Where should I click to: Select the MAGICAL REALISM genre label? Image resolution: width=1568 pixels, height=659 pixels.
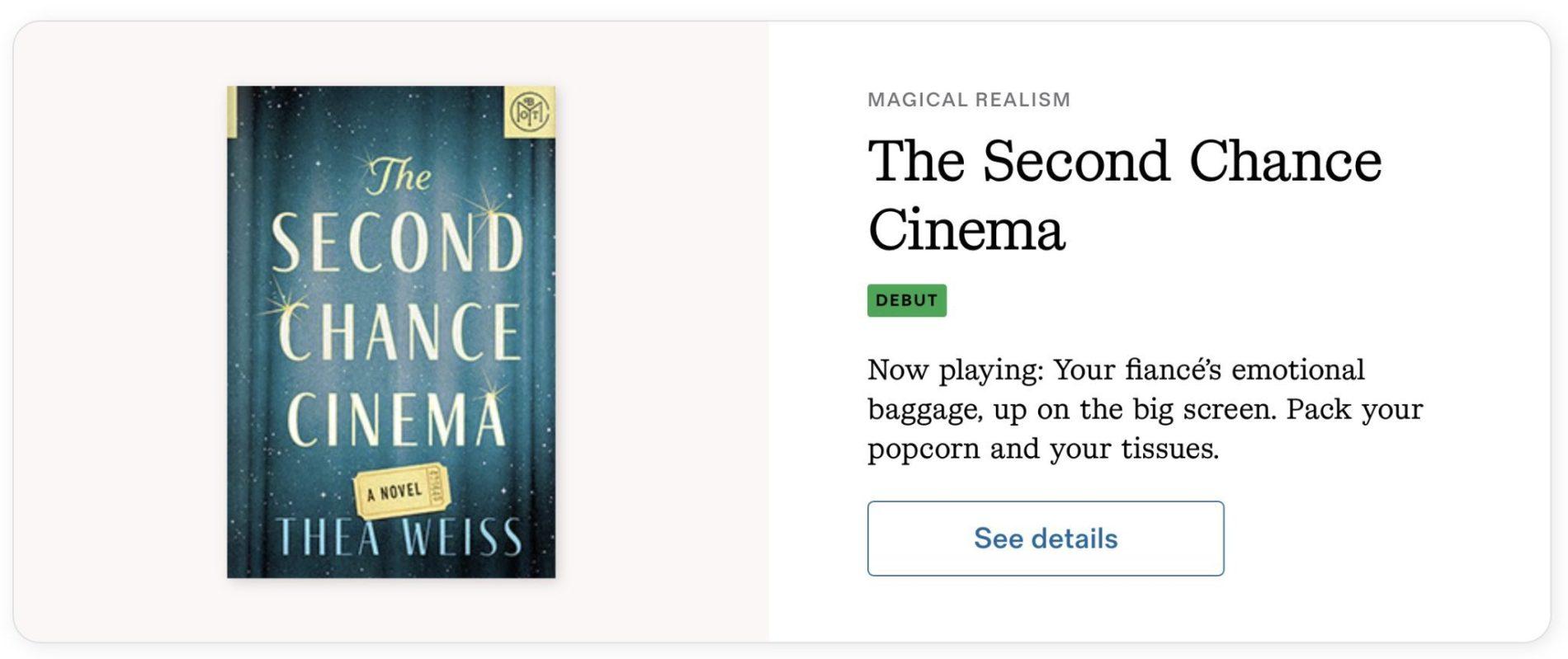(968, 100)
